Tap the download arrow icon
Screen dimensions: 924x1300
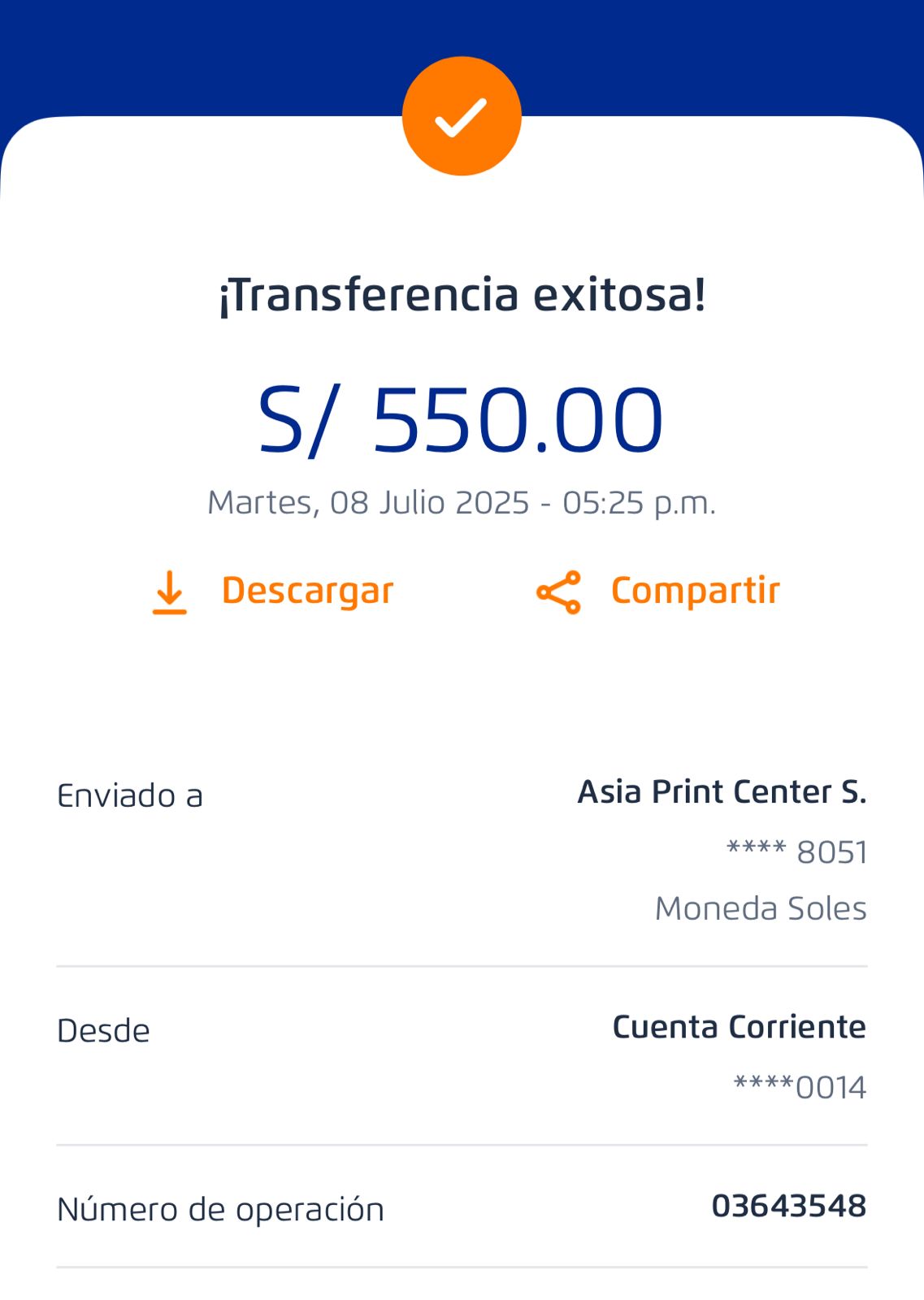(x=169, y=591)
